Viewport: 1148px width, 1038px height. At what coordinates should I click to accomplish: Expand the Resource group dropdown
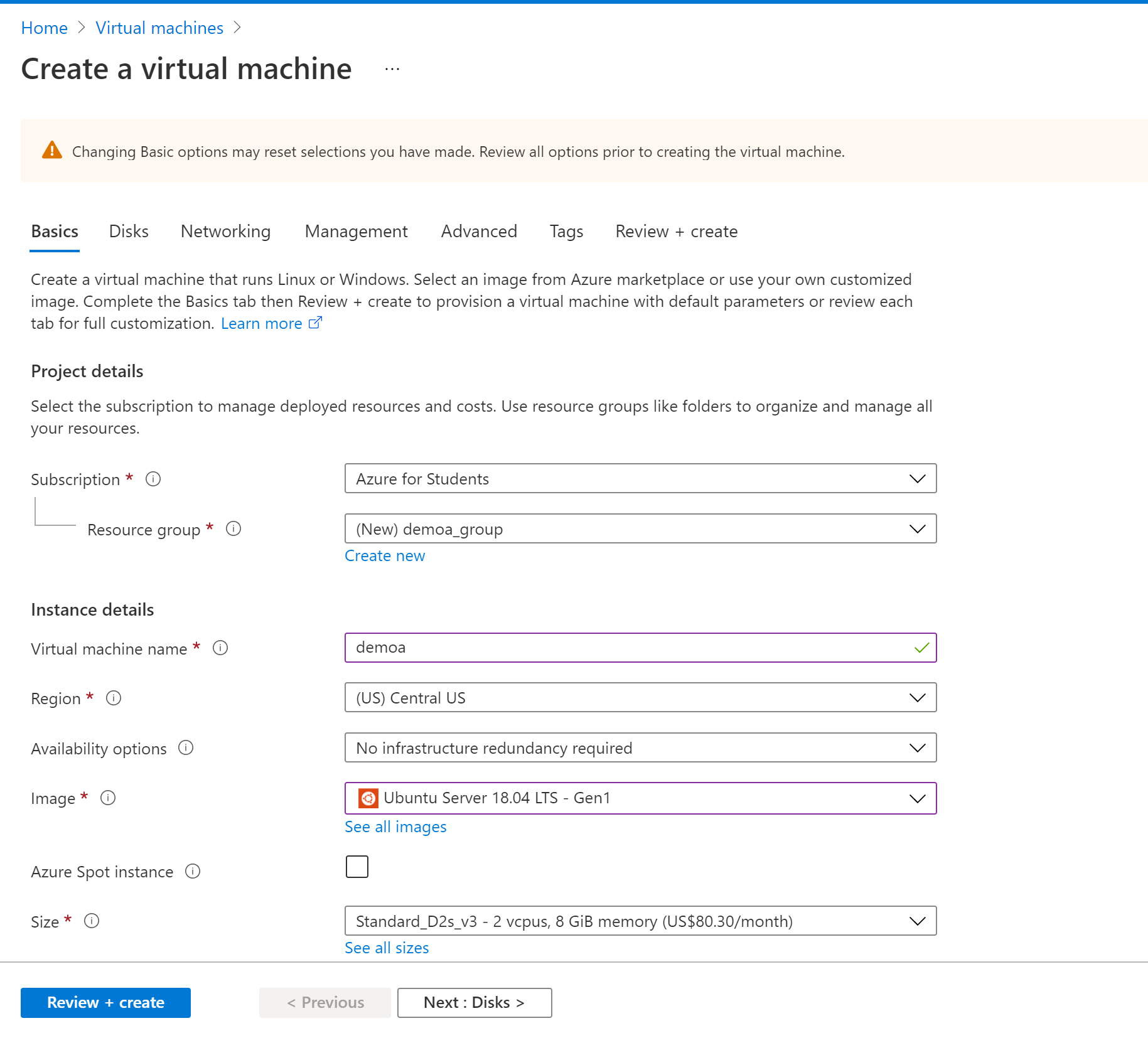(x=641, y=528)
